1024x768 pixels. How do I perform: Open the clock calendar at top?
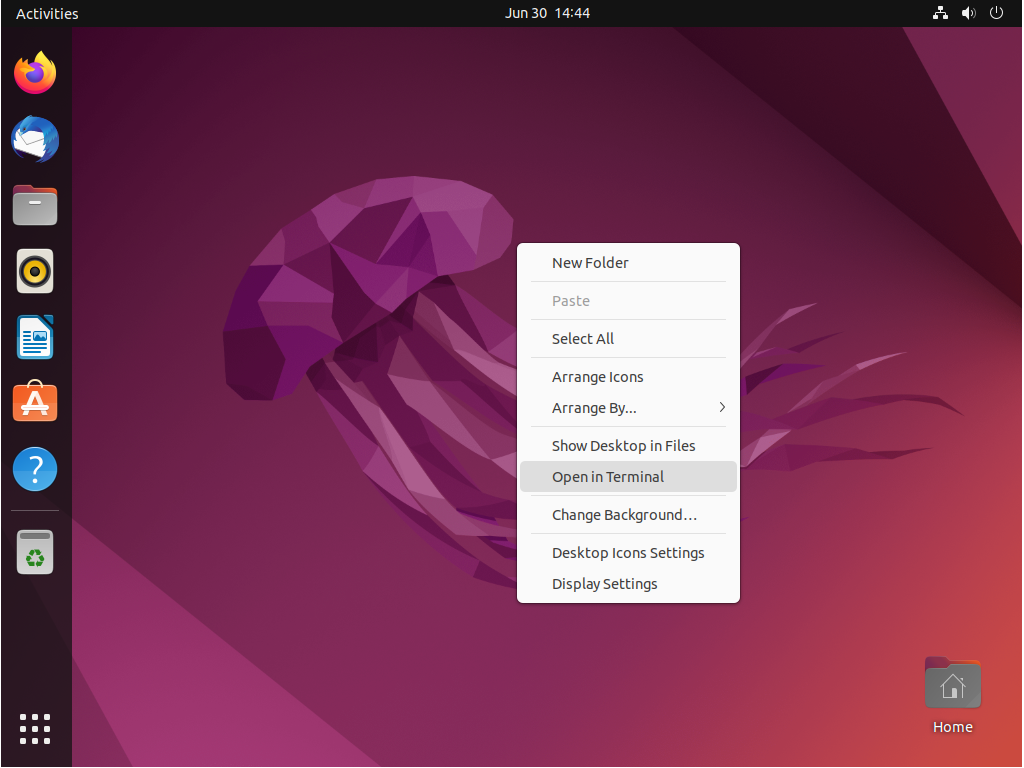(547, 13)
